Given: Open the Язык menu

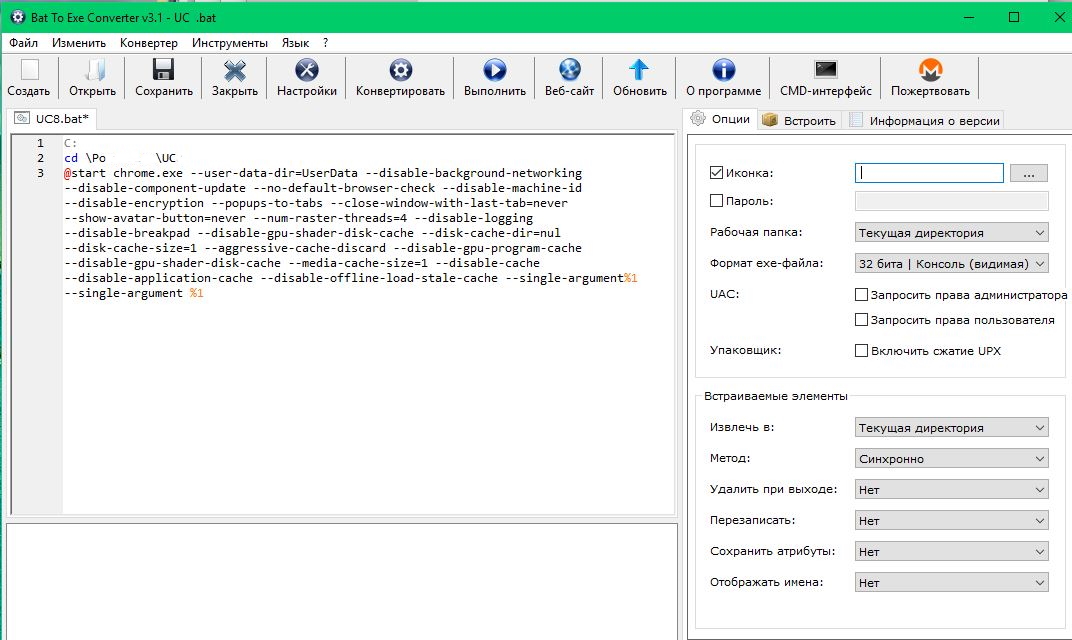Looking at the screenshot, I should 295,42.
